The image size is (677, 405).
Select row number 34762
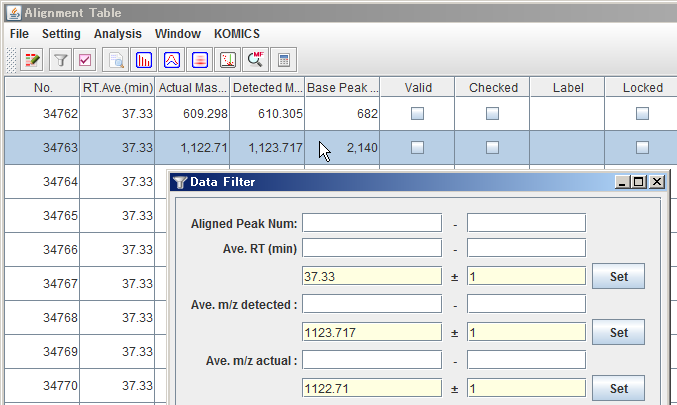click(x=42, y=114)
